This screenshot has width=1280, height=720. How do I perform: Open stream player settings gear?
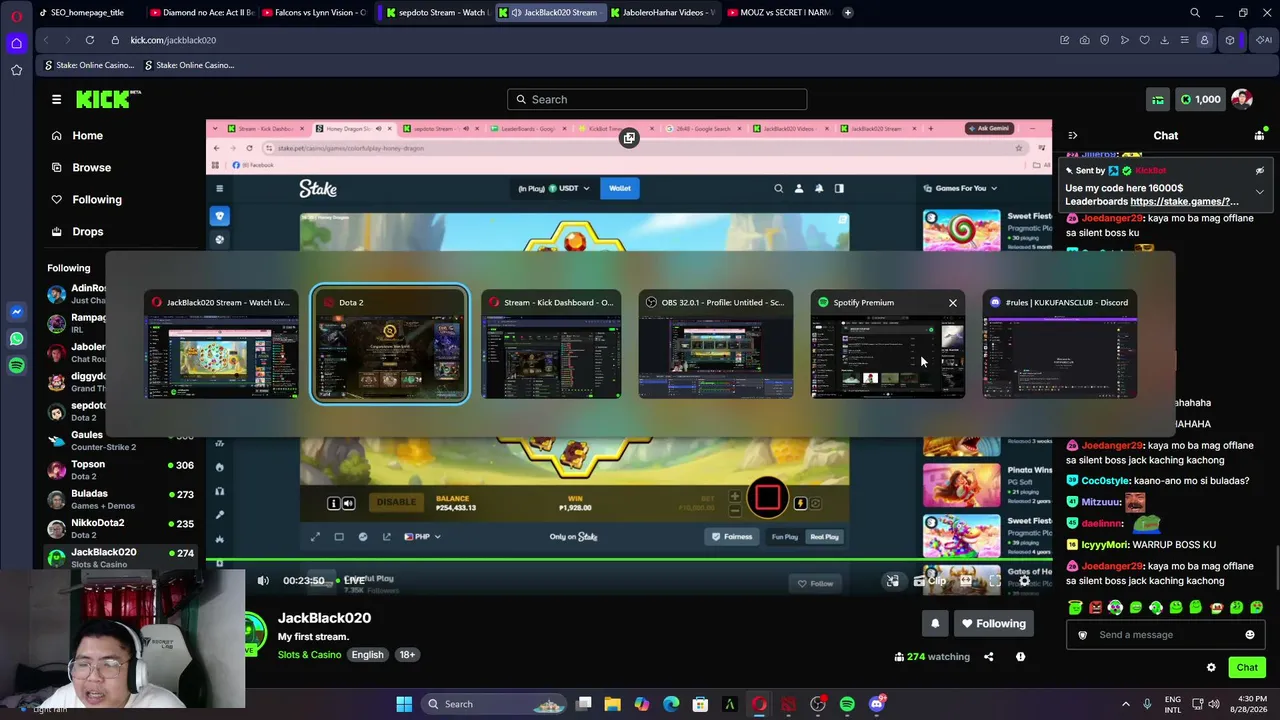tap(1024, 580)
